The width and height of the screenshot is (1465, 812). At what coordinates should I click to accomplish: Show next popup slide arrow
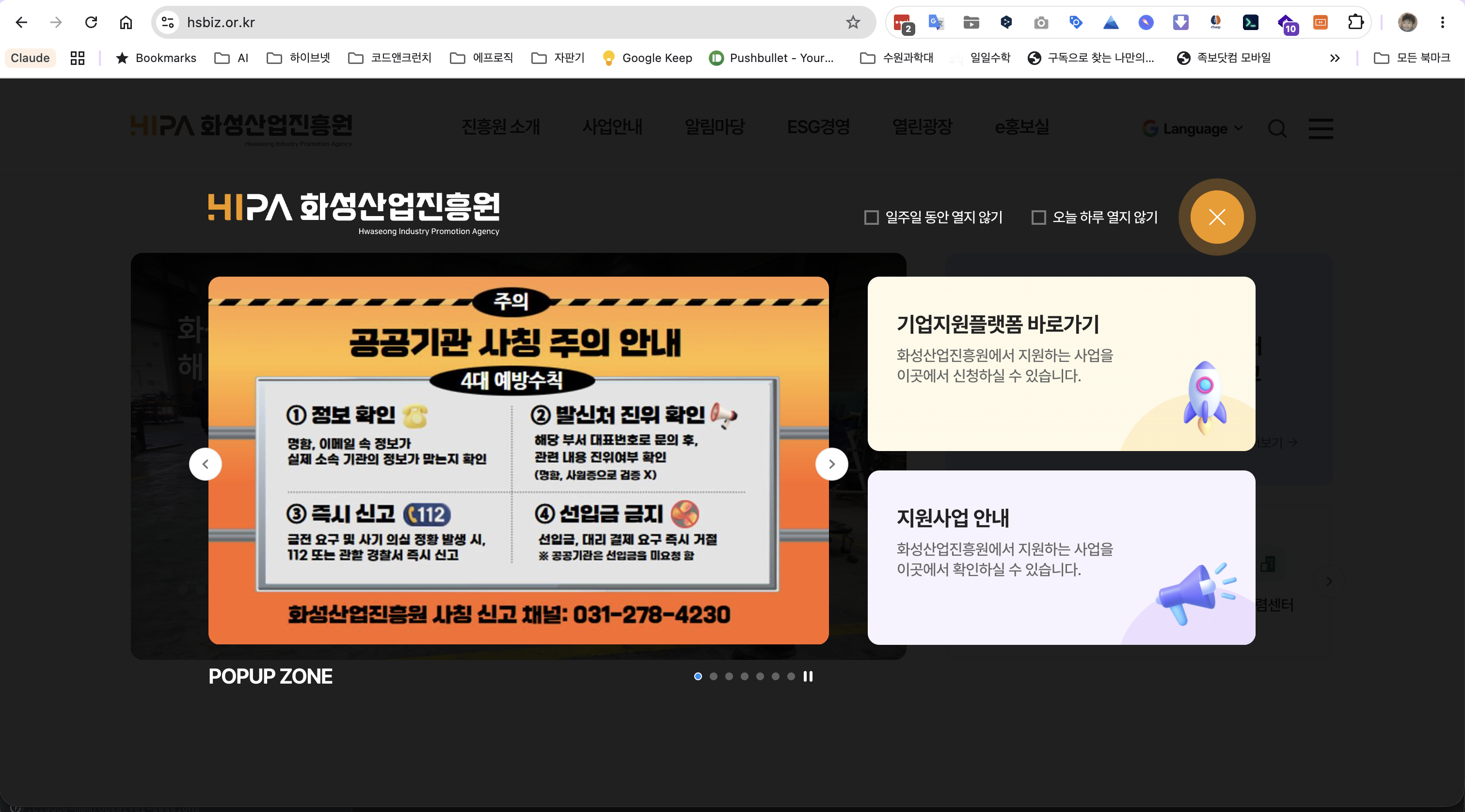[x=831, y=464]
